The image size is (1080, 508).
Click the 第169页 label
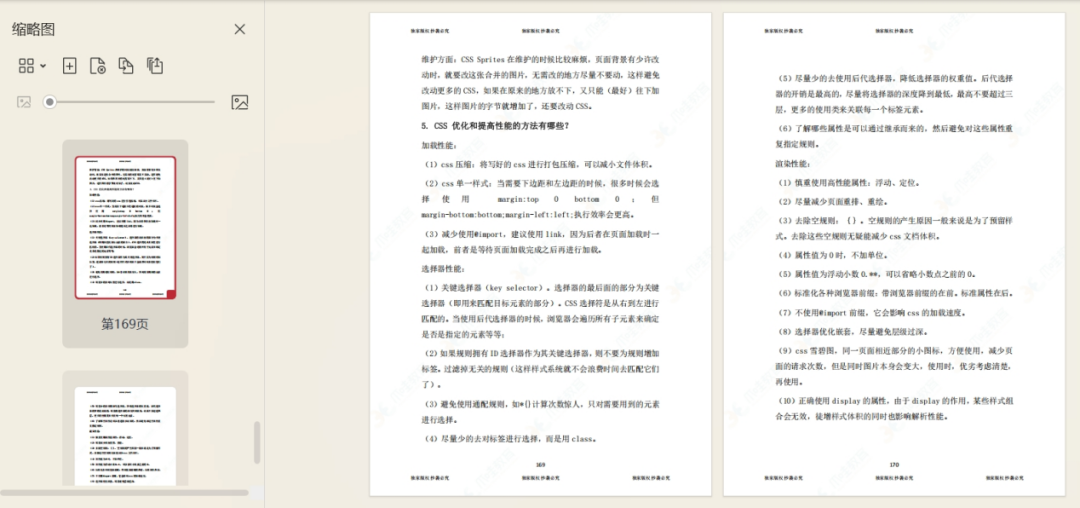[x=125, y=324]
